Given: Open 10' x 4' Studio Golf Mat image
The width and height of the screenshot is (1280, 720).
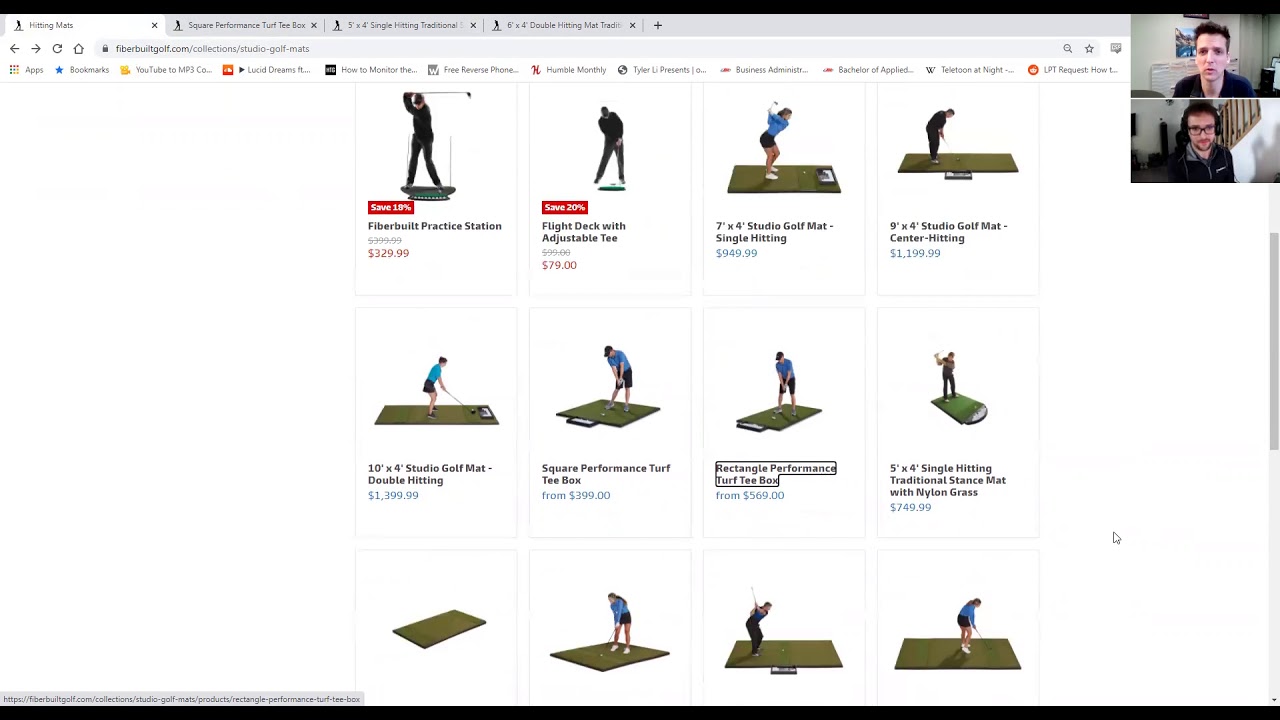Looking at the screenshot, I should [436, 390].
